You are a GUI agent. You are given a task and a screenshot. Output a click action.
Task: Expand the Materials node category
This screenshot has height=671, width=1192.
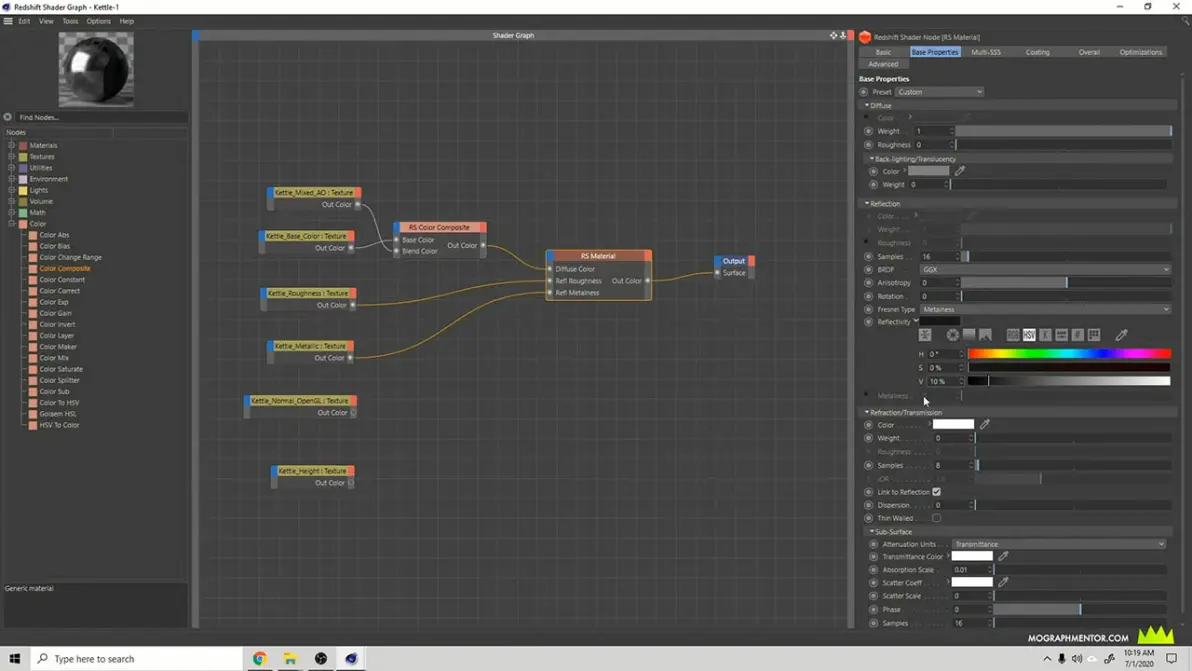click(x=11, y=145)
